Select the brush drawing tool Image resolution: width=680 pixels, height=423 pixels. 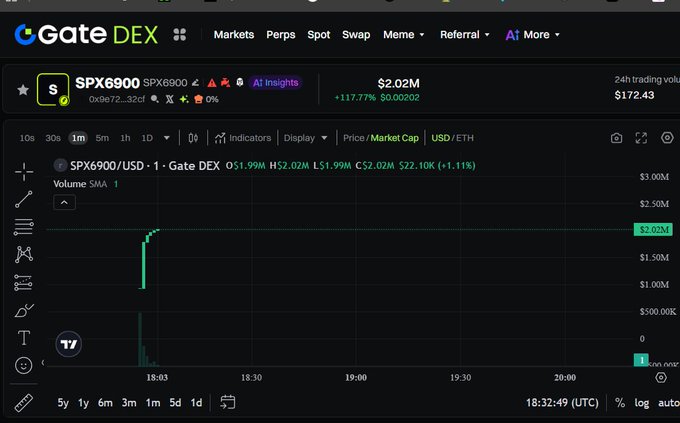[24, 310]
